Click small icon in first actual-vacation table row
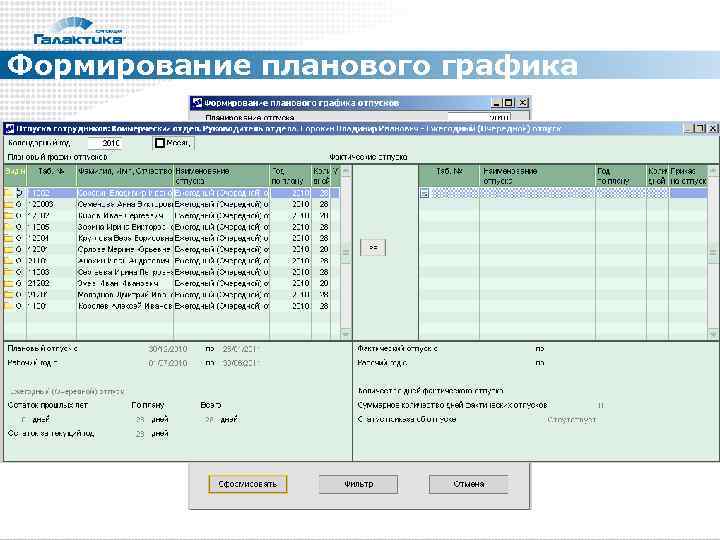Viewport: 720px width, 540px height. click(425, 193)
